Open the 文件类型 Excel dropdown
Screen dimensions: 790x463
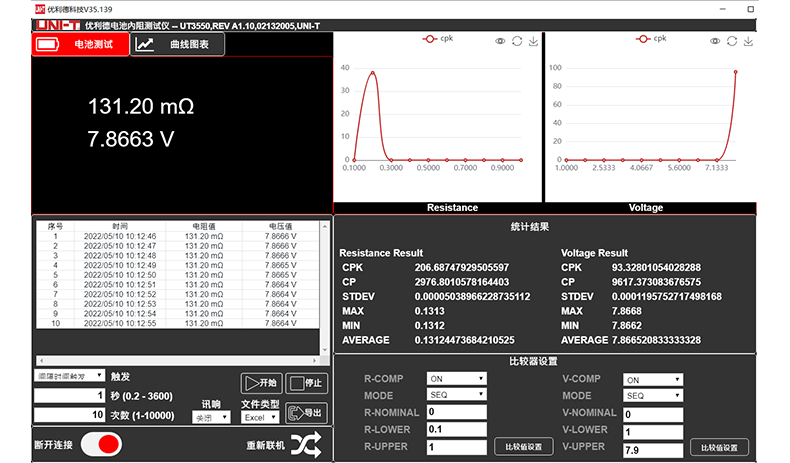(x=260, y=418)
